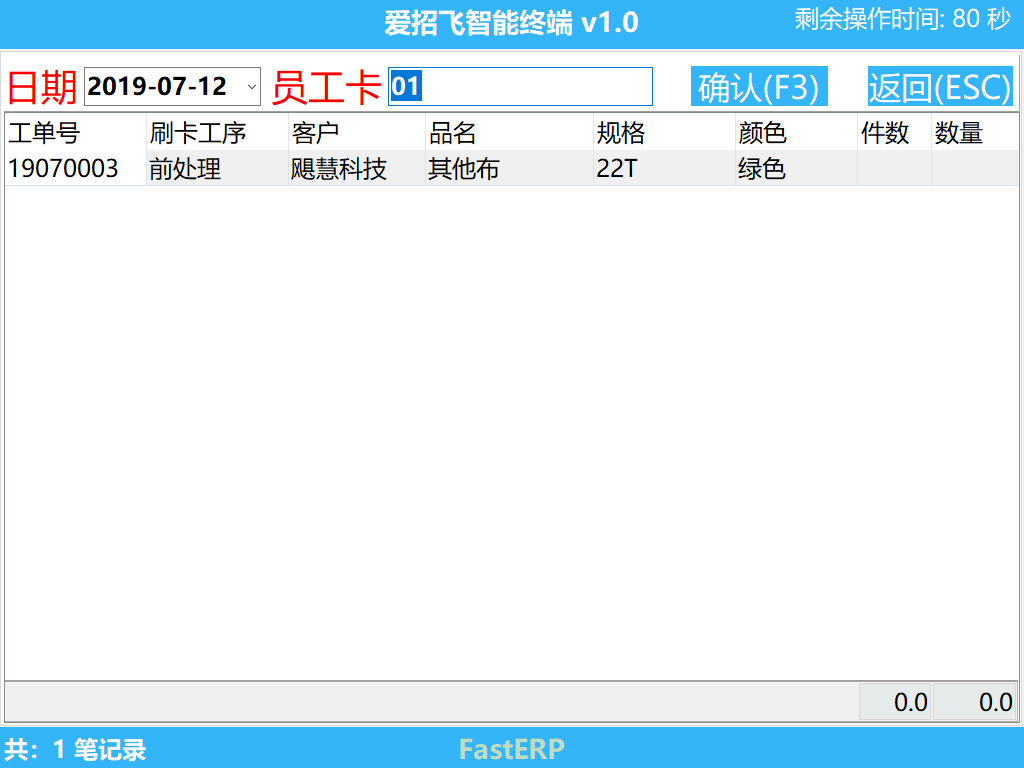Click the 品名 column header
Viewport: 1024px width, 768px height.
509,133
